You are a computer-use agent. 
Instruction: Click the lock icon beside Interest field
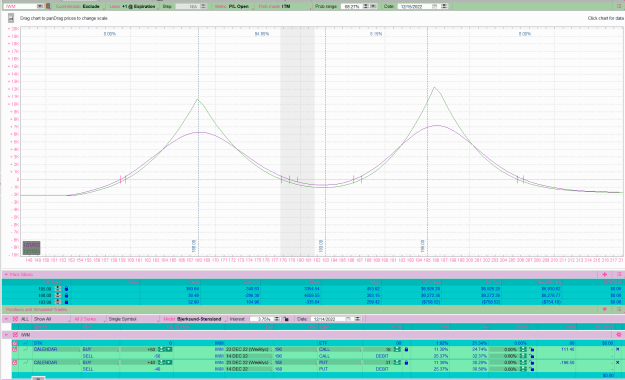coord(286,319)
